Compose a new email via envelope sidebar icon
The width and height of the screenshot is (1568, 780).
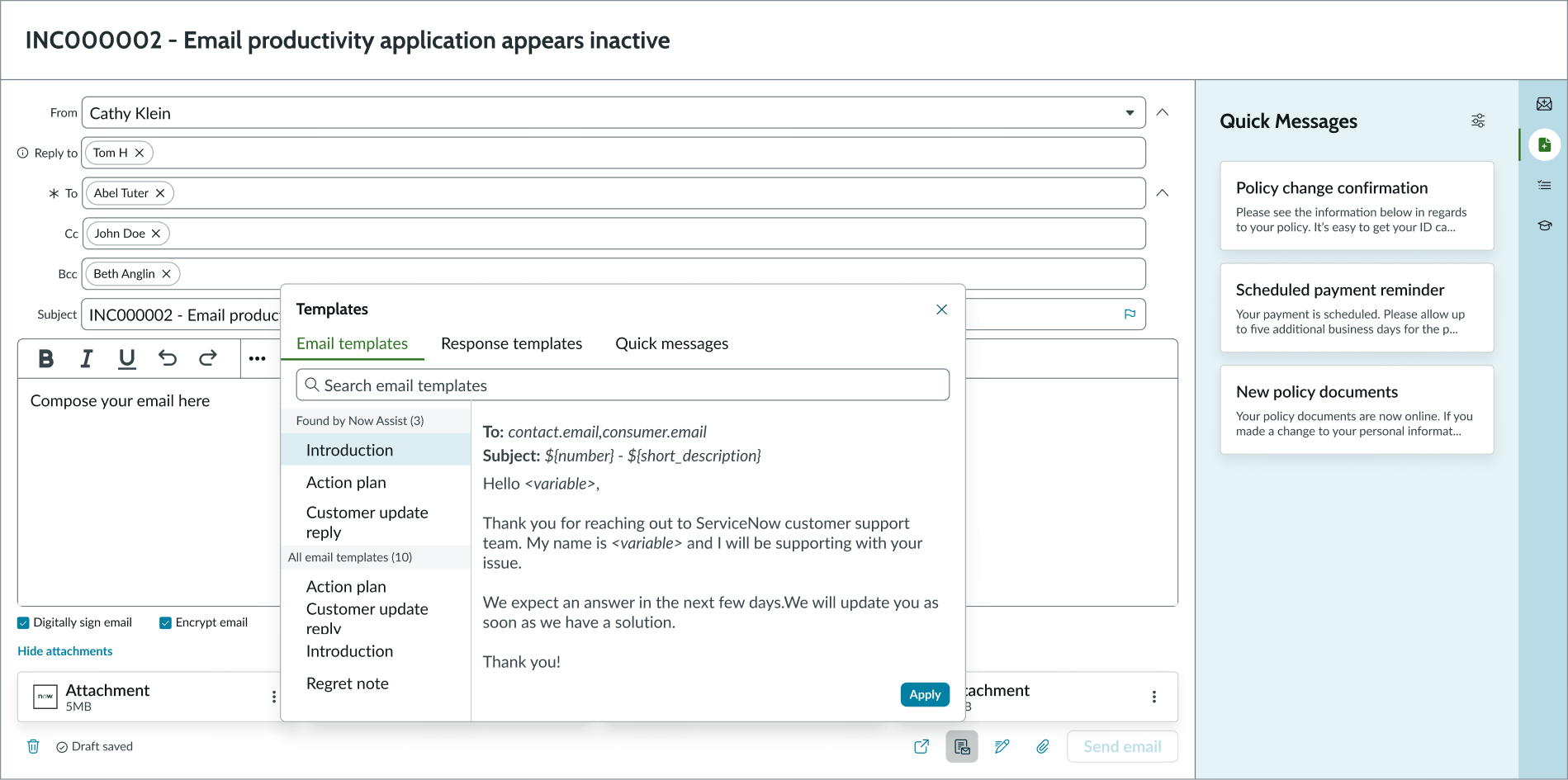1545,104
